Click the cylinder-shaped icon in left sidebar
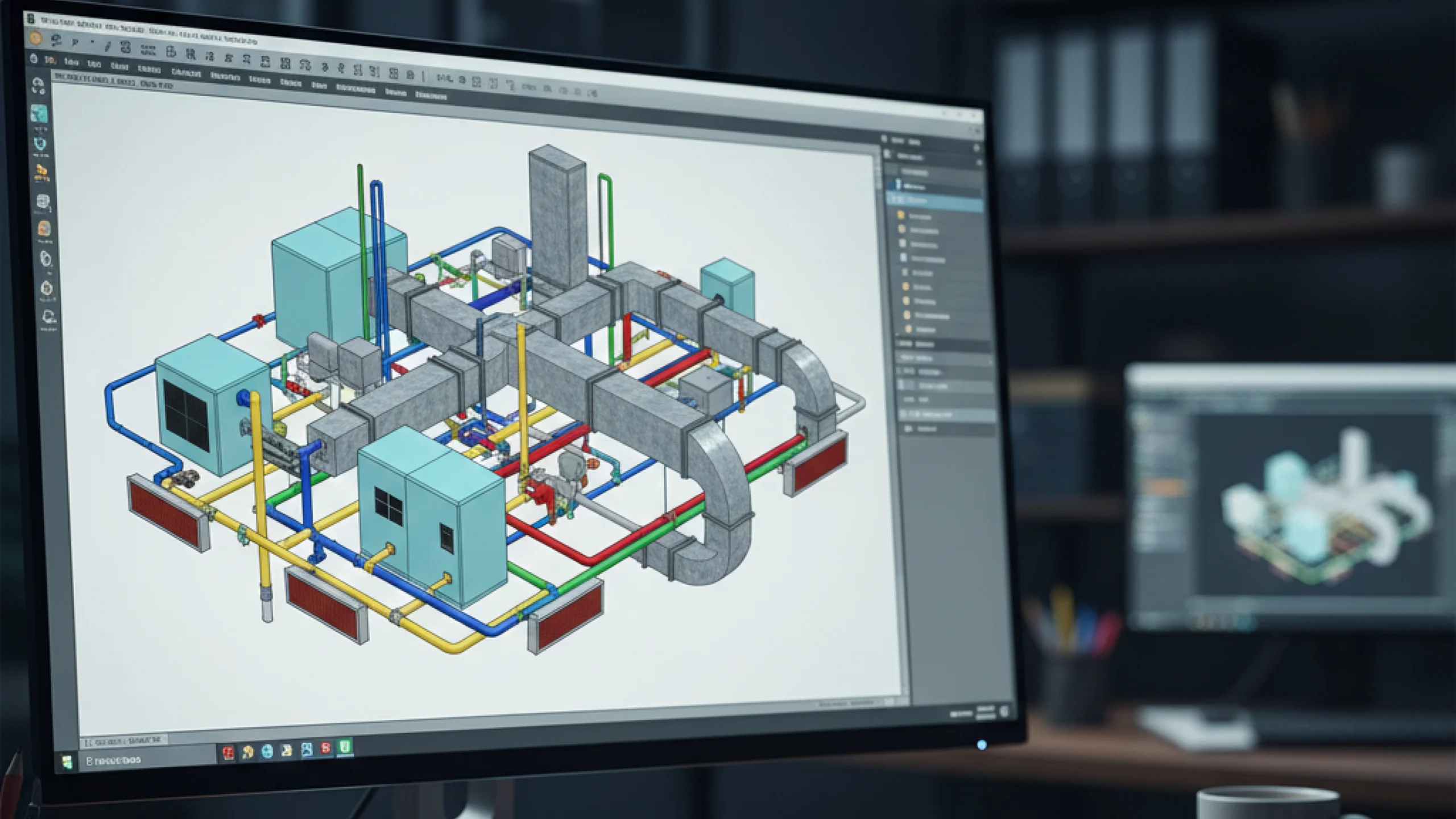This screenshot has width=1456, height=819. click(43, 201)
